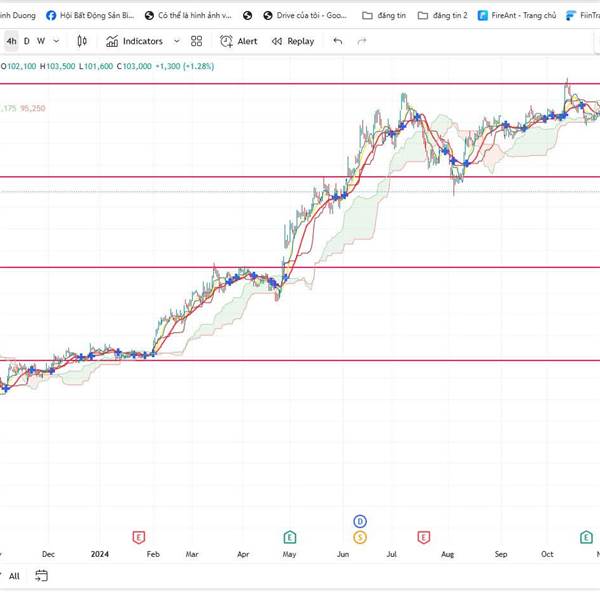Viewport: 600px width, 600px height.
Task: Select the lowest pink horizontal line near Dec
Action: click(x=300, y=360)
